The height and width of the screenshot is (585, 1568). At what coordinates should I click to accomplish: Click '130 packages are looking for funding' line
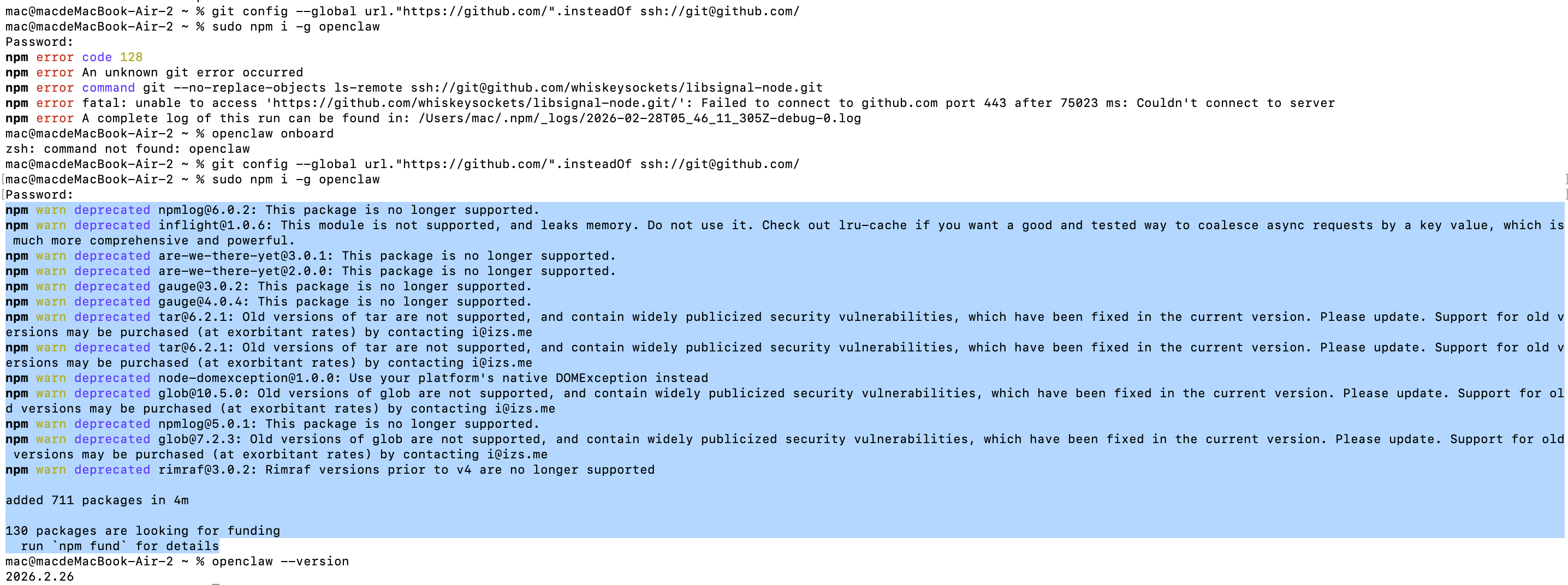(143, 531)
